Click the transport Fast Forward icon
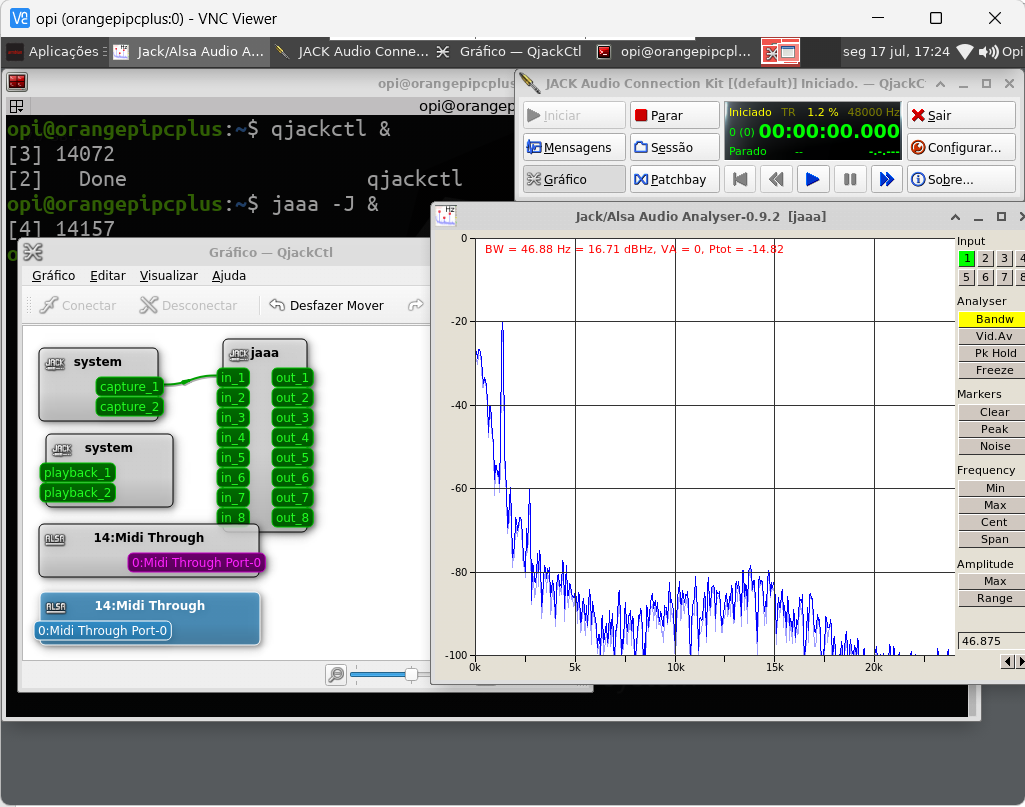The image size is (1025, 807). pos(885,179)
